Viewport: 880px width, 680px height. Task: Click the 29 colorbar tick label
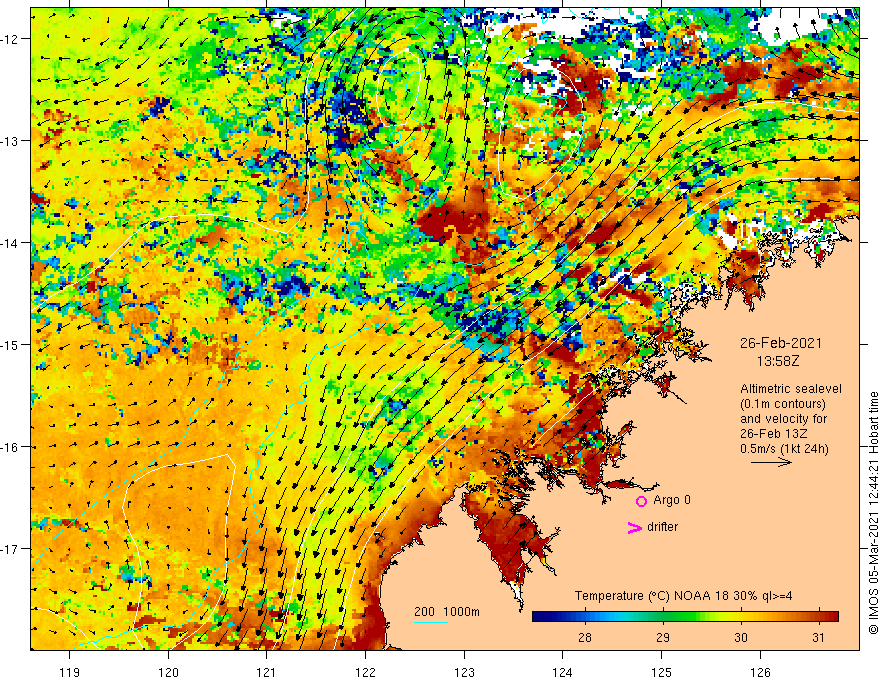pyautogui.click(x=663, y=637)
